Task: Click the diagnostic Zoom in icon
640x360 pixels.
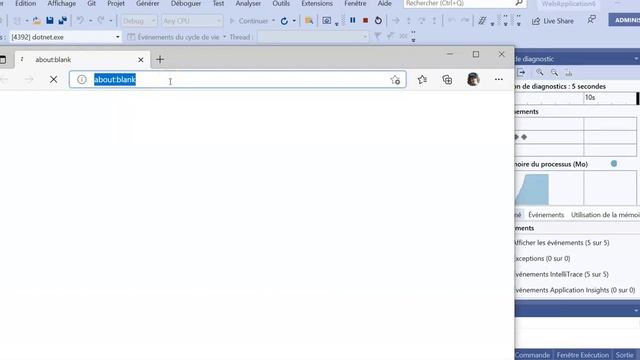Action: [540, 73]
